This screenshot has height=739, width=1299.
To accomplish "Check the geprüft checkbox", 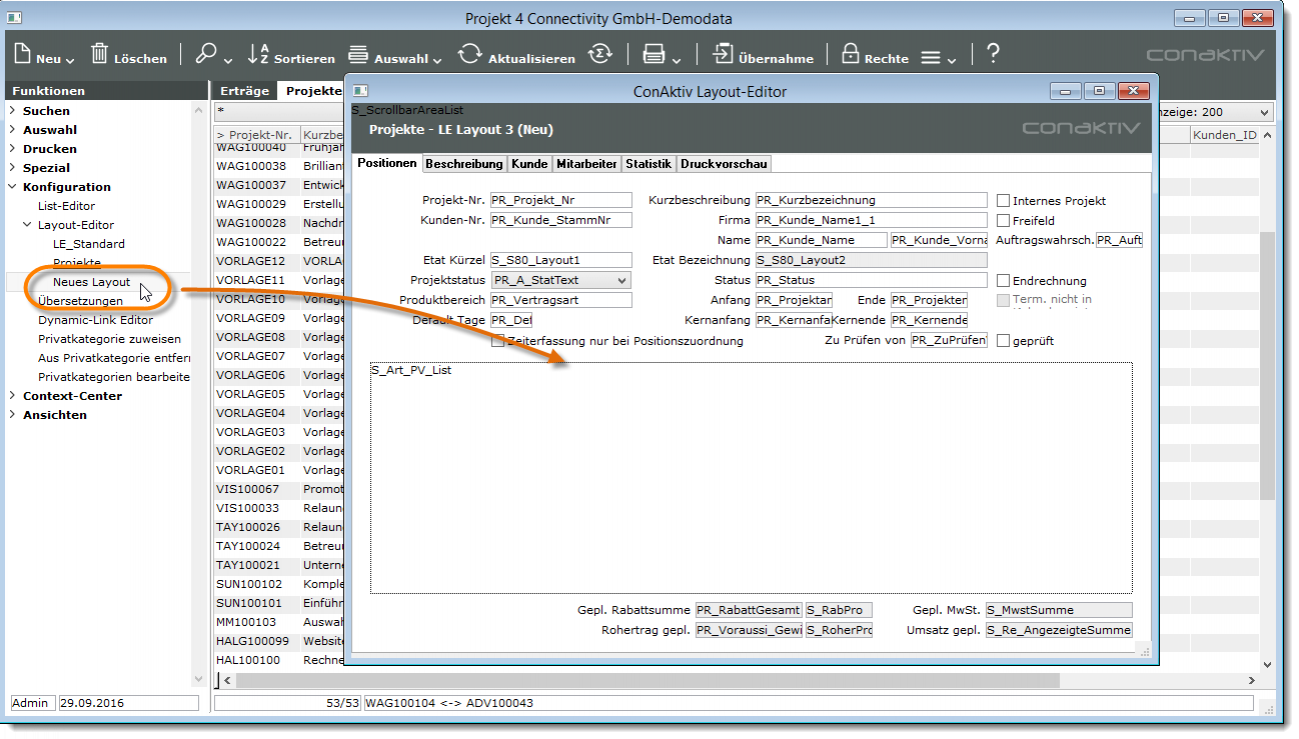I will 1004,341.
